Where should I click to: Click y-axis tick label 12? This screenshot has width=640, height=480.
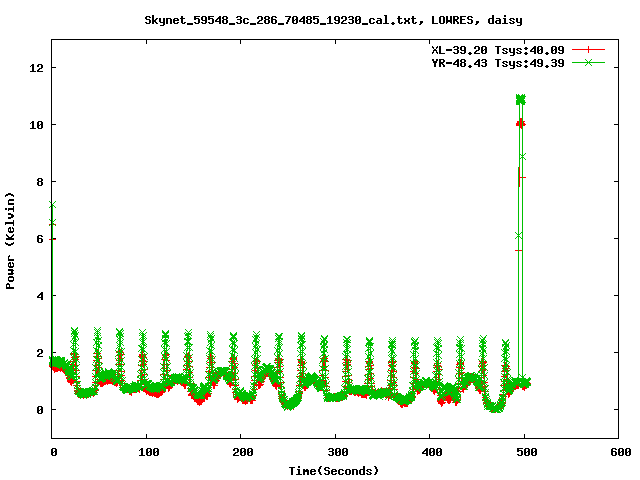coord(37,68)
